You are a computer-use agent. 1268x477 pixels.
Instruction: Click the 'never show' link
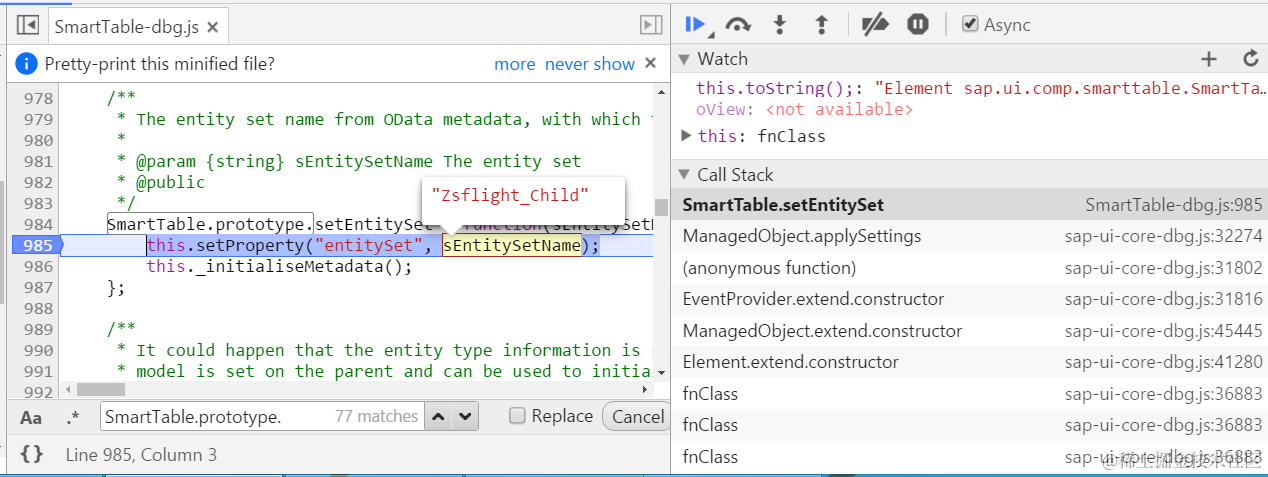[x=590, y=64]
